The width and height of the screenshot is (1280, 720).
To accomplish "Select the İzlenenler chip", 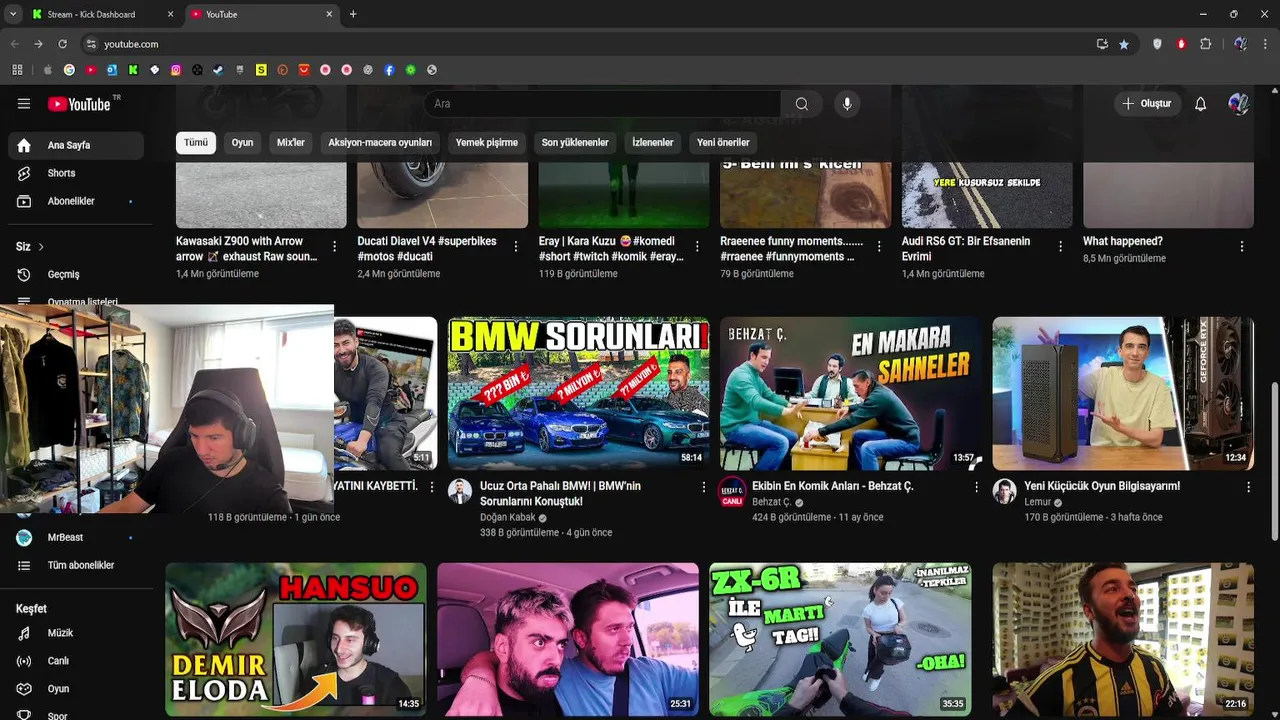I will point(652,142).
